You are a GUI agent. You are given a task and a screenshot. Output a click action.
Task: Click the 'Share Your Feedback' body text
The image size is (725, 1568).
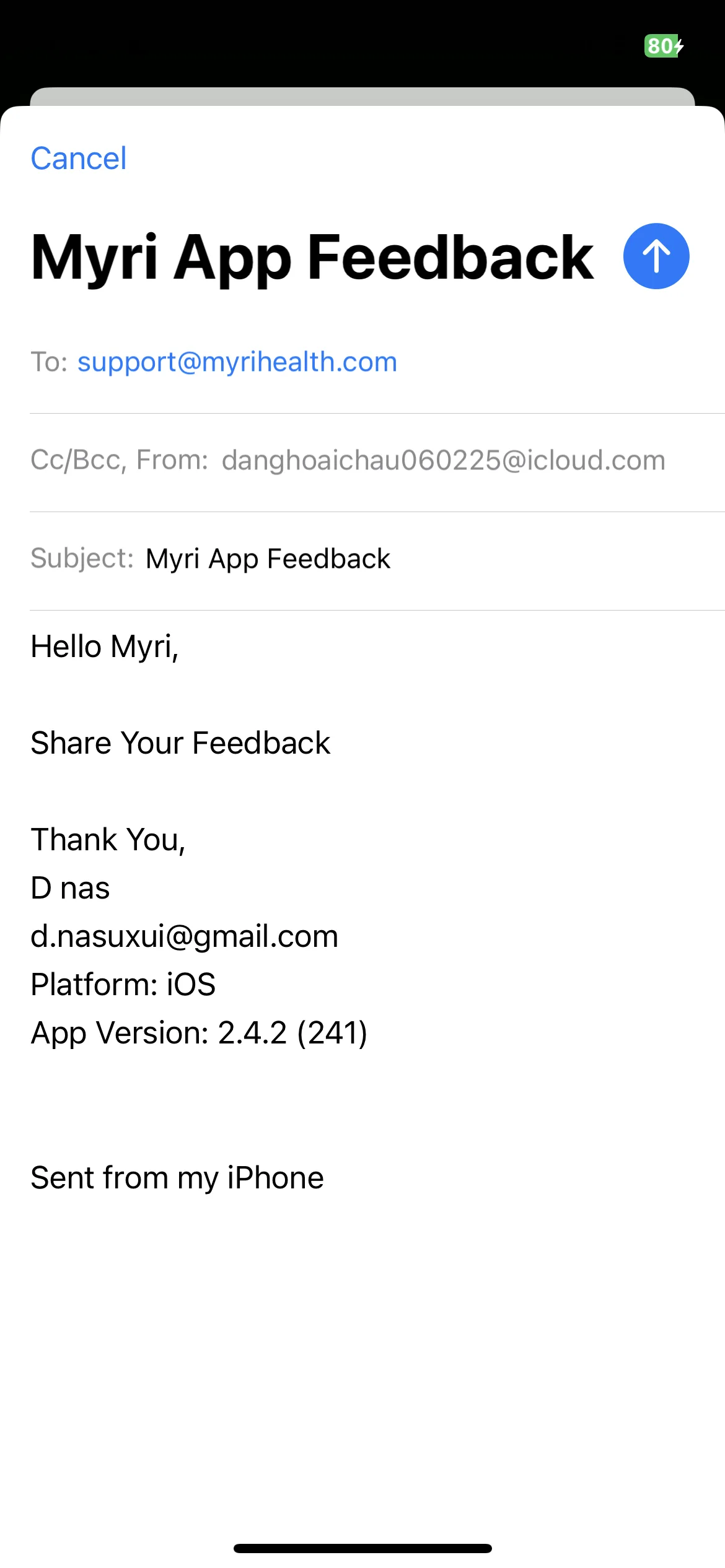click(180, 743)
